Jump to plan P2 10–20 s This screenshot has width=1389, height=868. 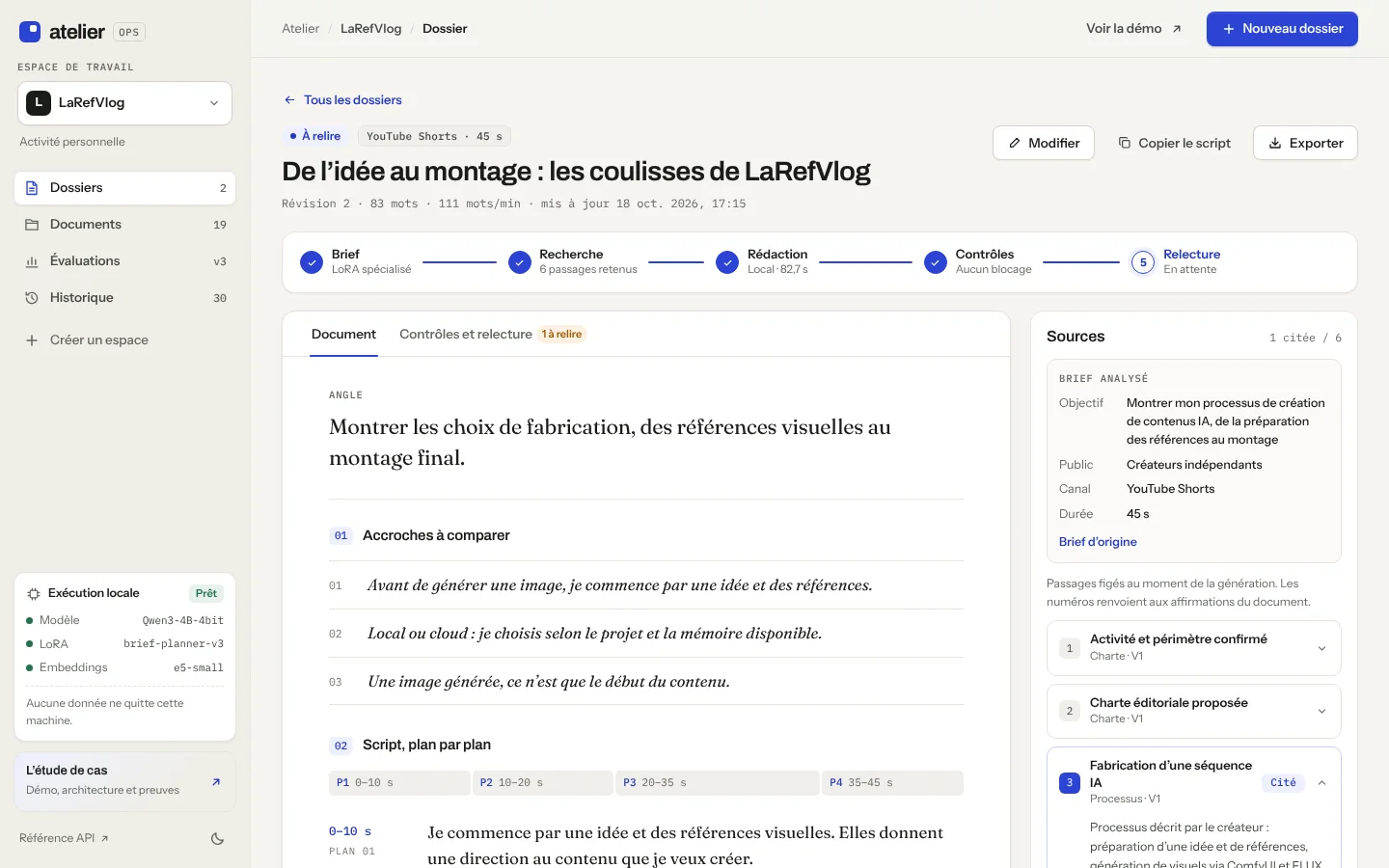(543, 783)
